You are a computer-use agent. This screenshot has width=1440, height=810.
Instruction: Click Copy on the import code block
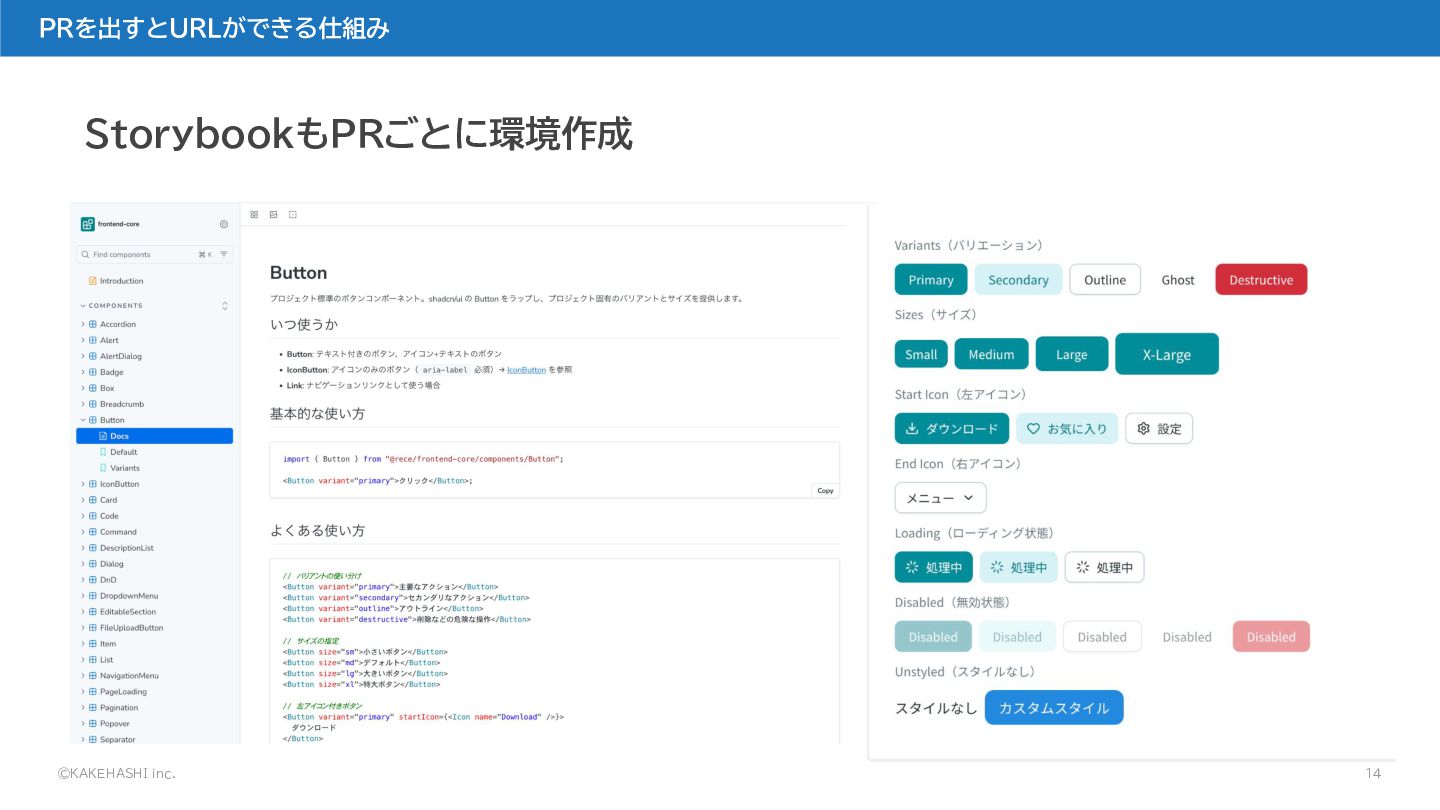[x=825, y=491]
